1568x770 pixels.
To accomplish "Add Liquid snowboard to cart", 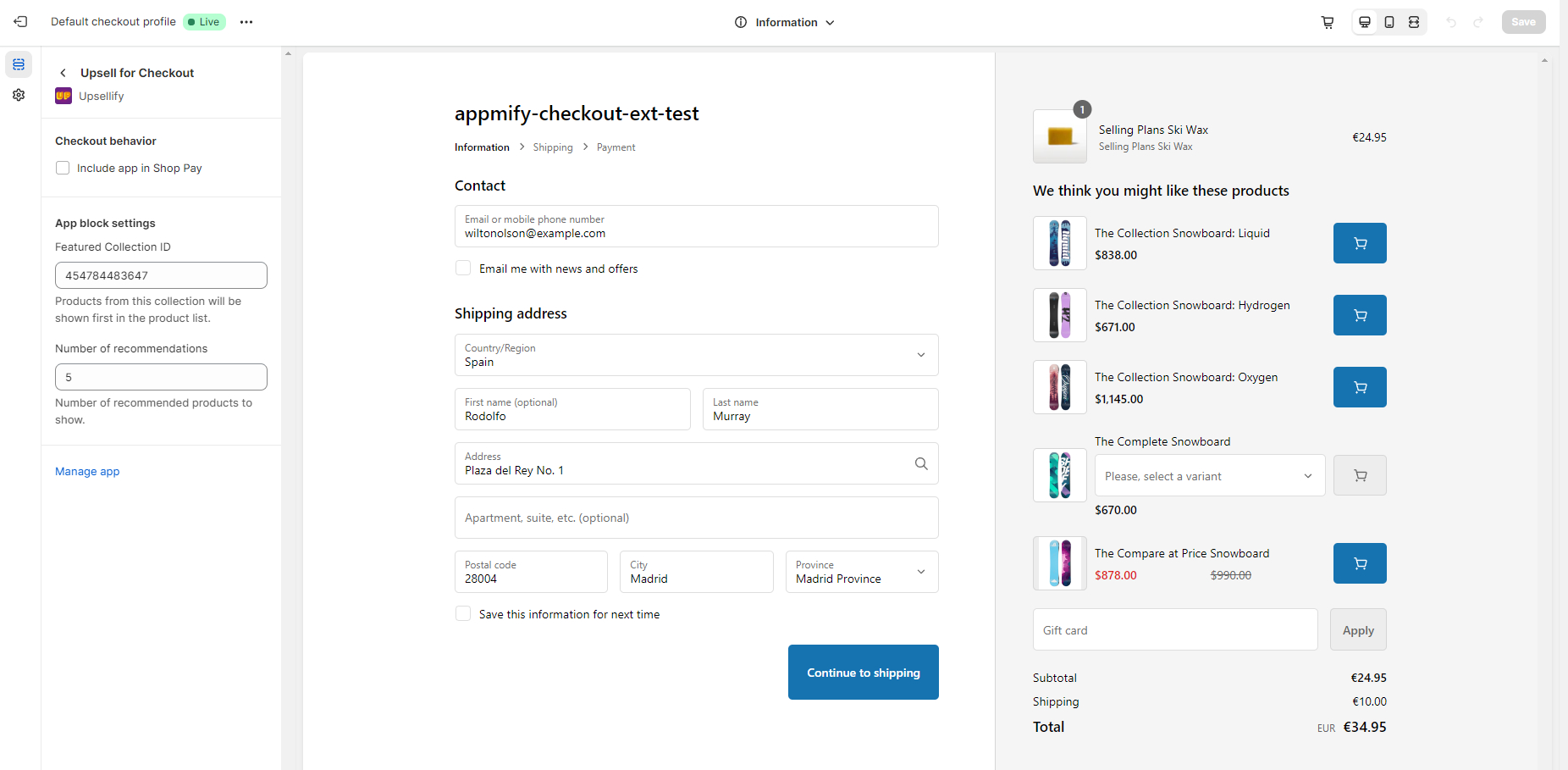I will (x=1360, y=243).
